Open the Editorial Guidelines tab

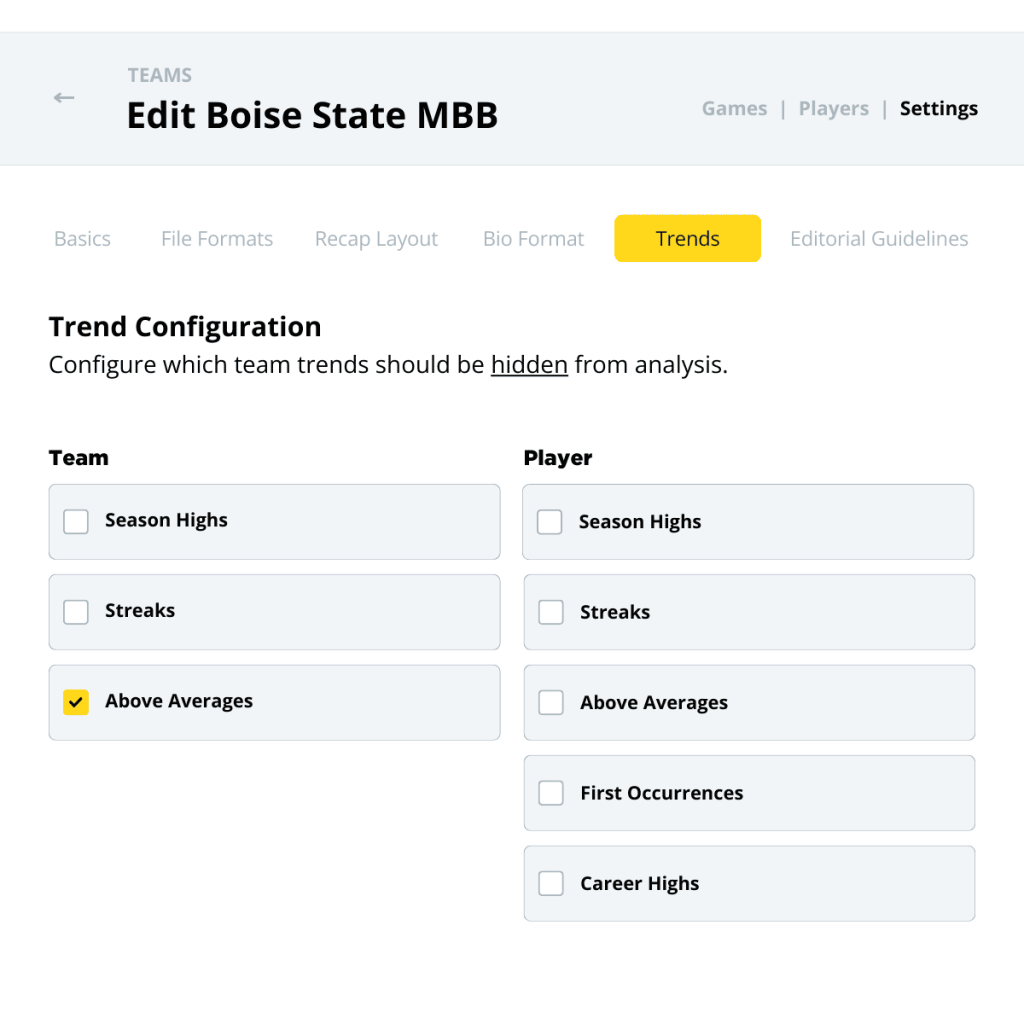coord(879,239)
